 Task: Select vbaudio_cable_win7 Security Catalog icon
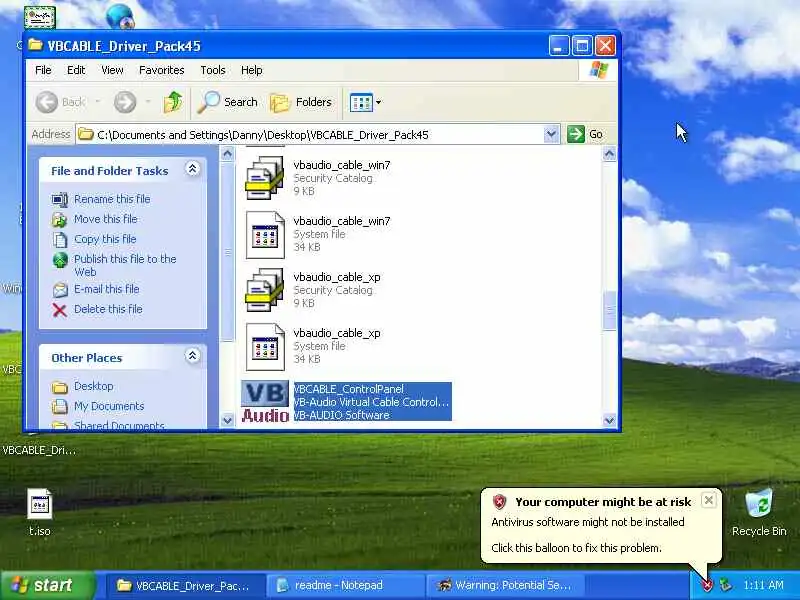pos(264,178)
